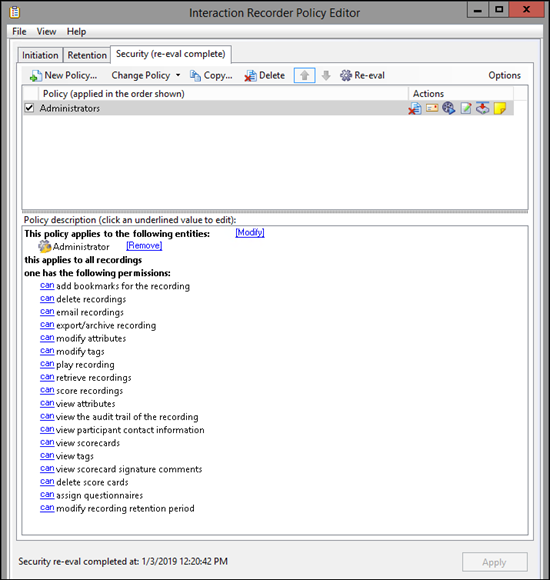The height and width of the screenshot is (580, 550).
Task: Click the Remove link next to Administrator
Action: (144, 245)
